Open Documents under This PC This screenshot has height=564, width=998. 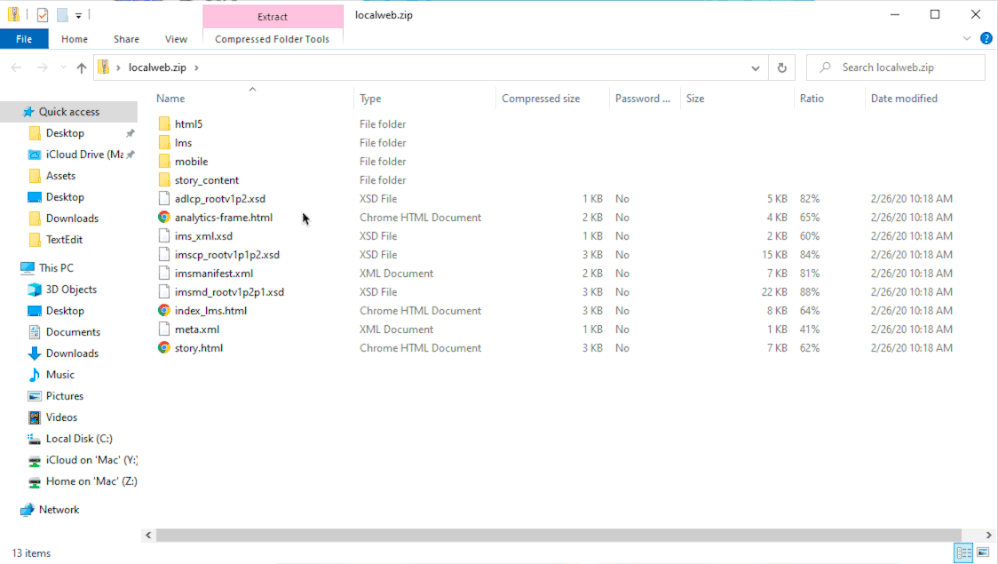pos(73,332)
